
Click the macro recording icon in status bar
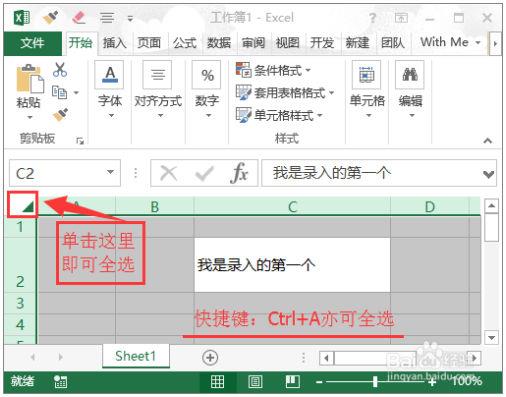[60, 382]
